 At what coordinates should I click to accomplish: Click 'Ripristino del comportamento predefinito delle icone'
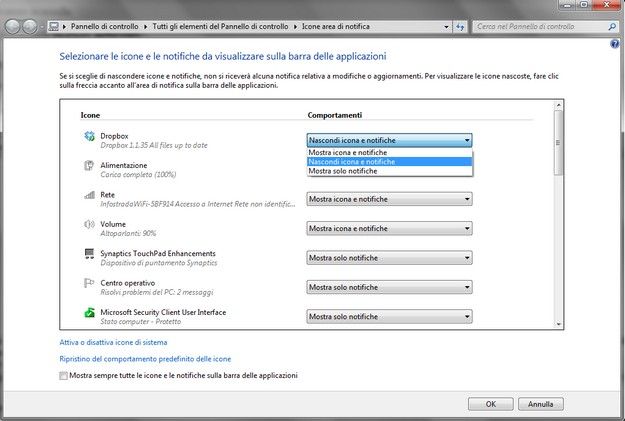tap(145, 358)
